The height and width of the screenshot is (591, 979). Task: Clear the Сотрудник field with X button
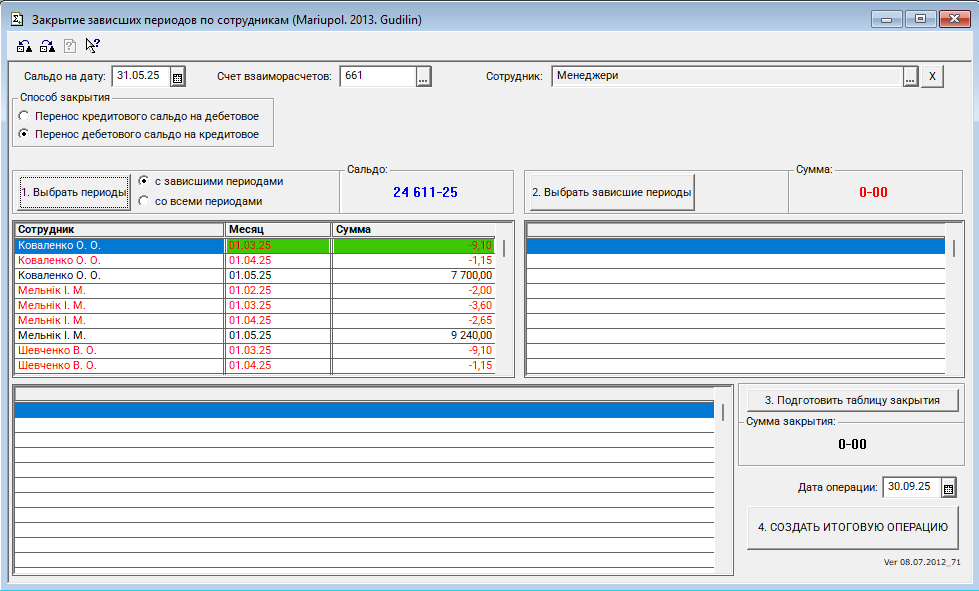click(932, 77)
